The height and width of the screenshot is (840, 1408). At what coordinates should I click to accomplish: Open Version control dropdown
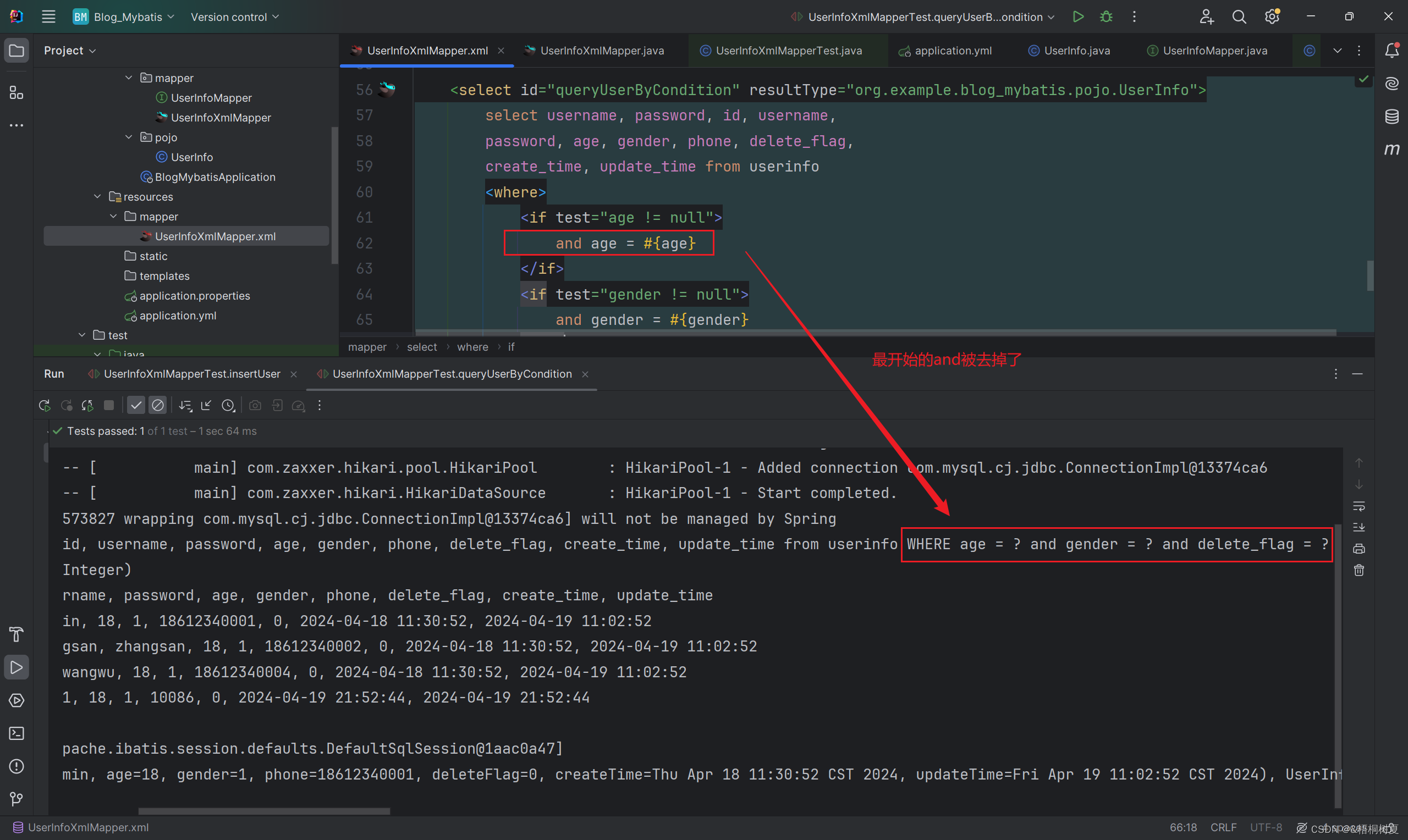[234, 17]
